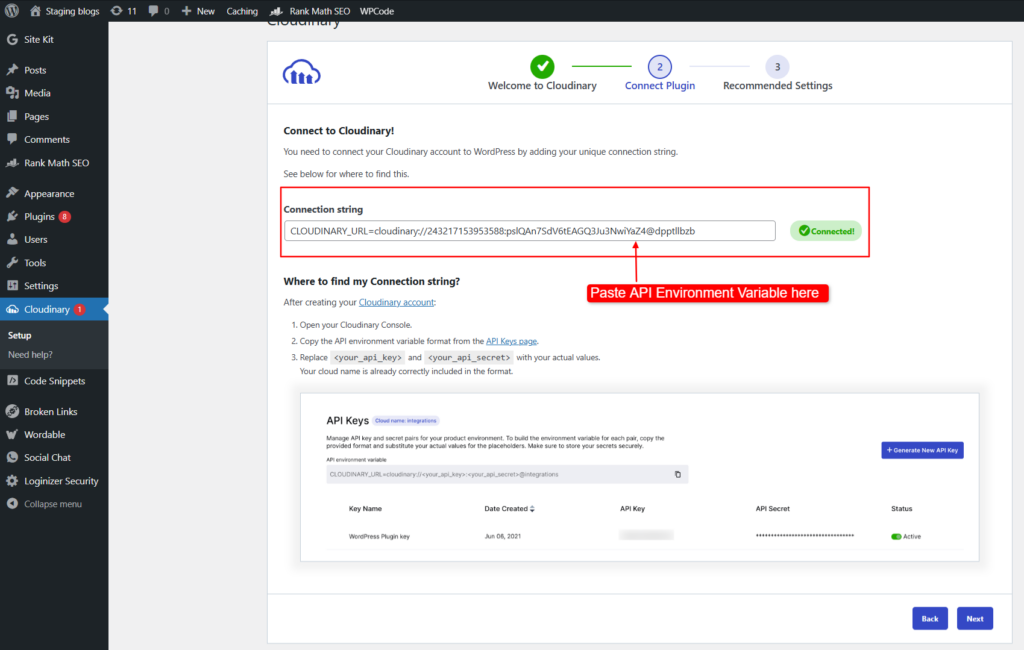Click the Cloudinary cloud icon in sidebar
Image resolution: width=1024 pixels, height=650 pixels.
12,309
